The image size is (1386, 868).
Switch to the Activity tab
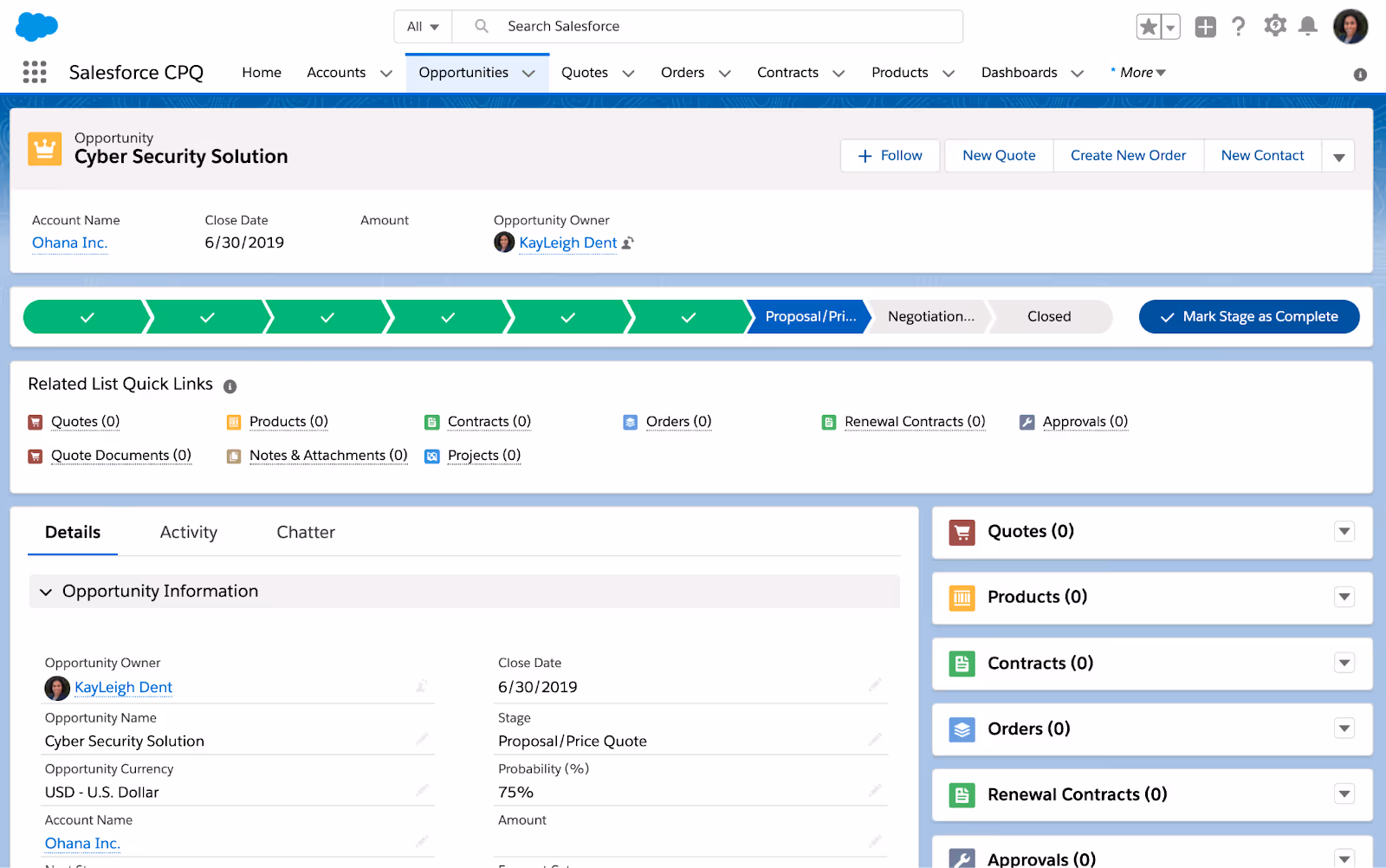(x=189, y=533)
